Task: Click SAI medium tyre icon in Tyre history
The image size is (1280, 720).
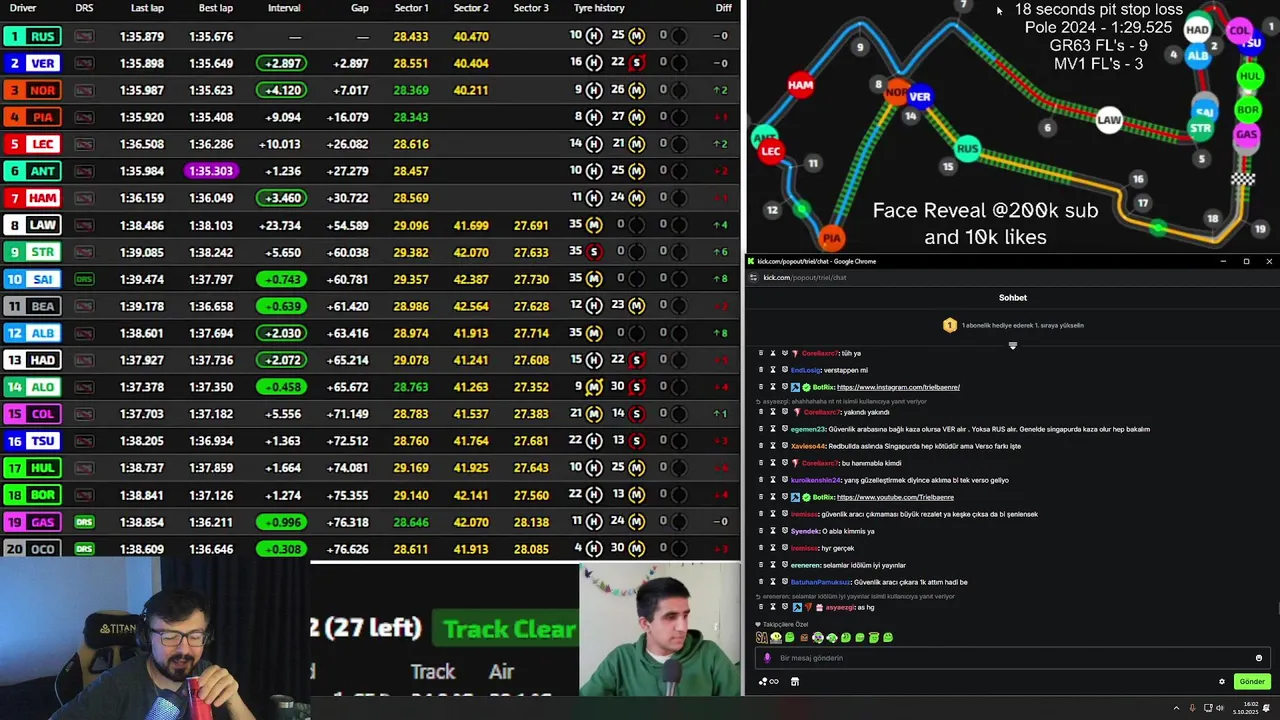Action: [593, 279]
